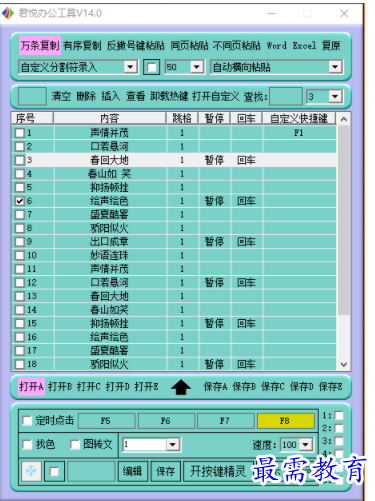Switch to Word mode

[276, 45]
